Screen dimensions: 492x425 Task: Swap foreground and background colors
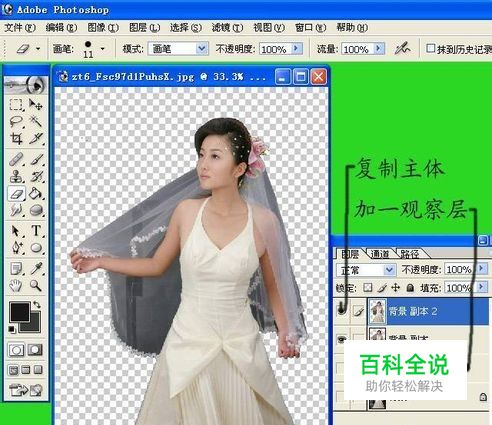click(x=36, y=304)
